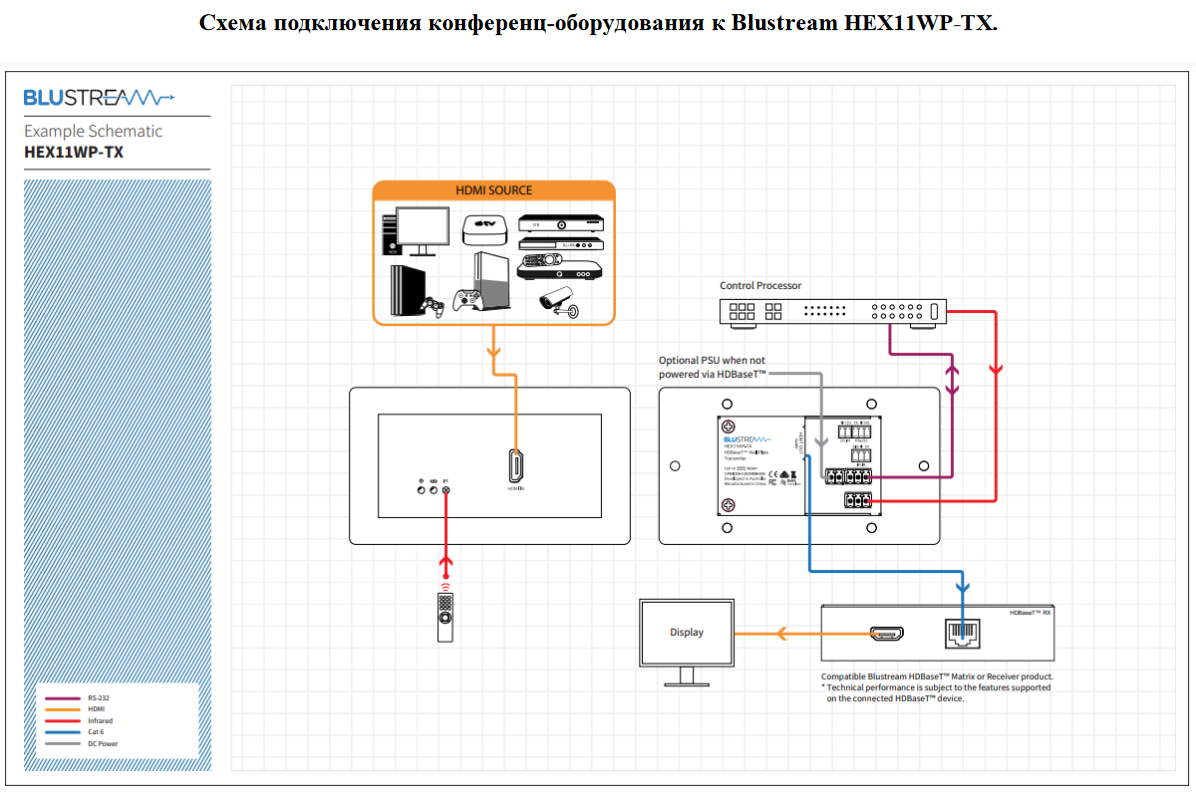1196x796 pixels.
Task: Click the 'Cat 6' legend text
Action: (x=95, y=732)
